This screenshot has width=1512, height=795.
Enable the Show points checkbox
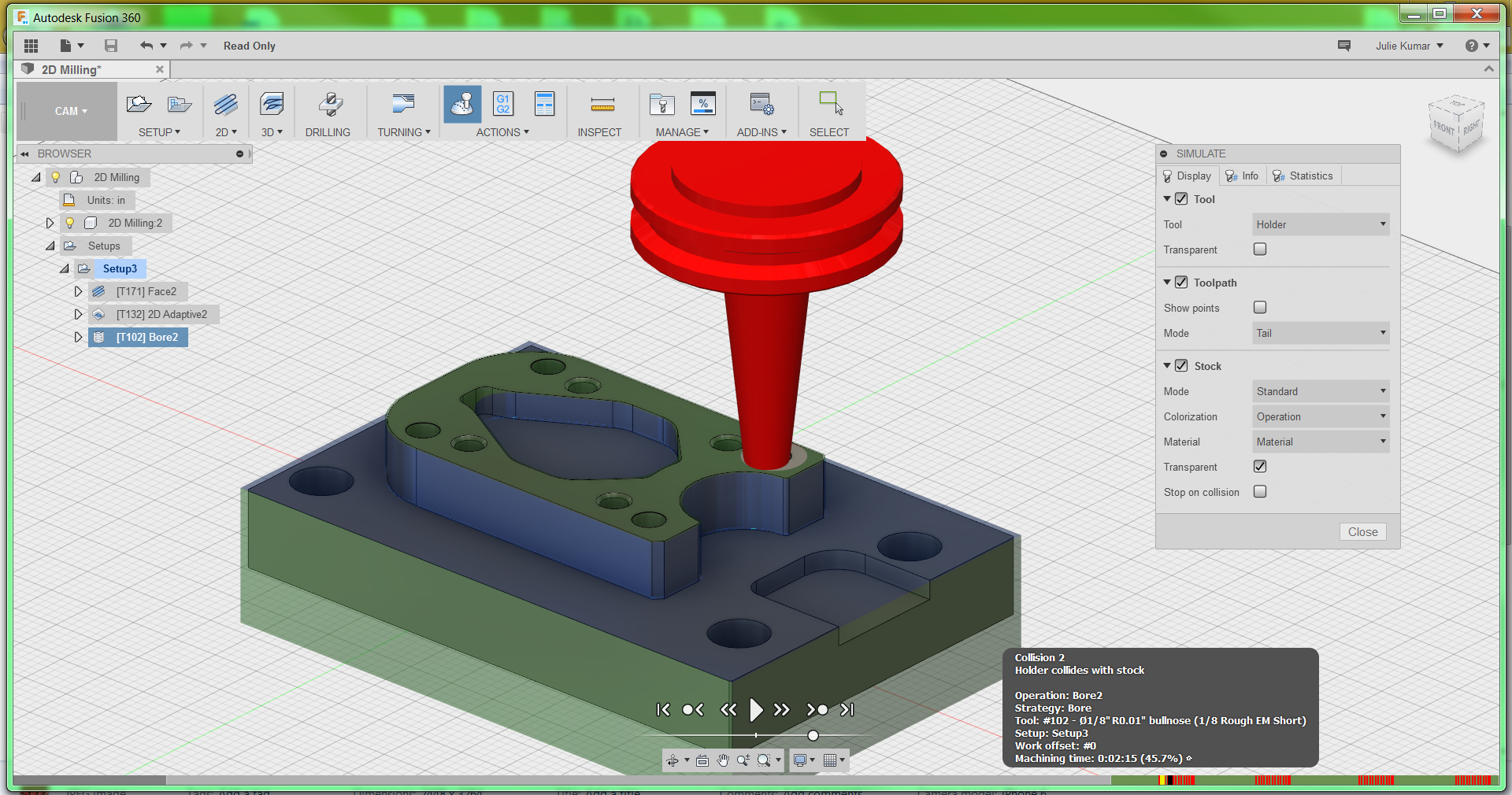[x=1260, y=308]
